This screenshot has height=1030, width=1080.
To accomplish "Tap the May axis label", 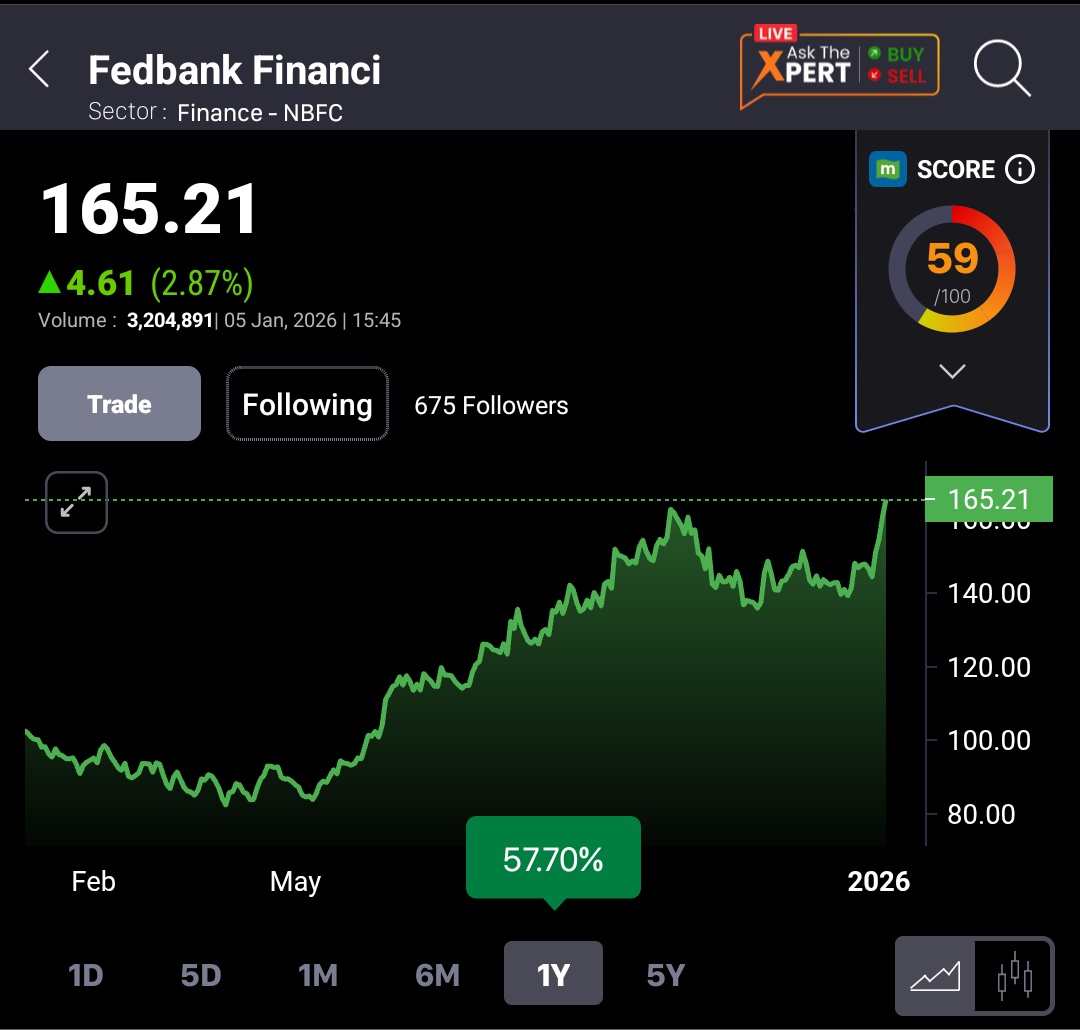I will coord(295,881).
